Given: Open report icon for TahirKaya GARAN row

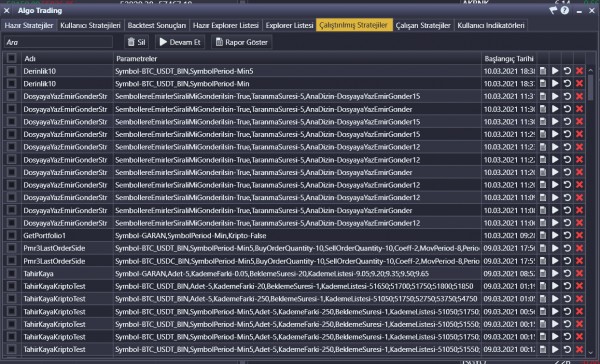Looking at the screenshot, I should coord(543,273).
